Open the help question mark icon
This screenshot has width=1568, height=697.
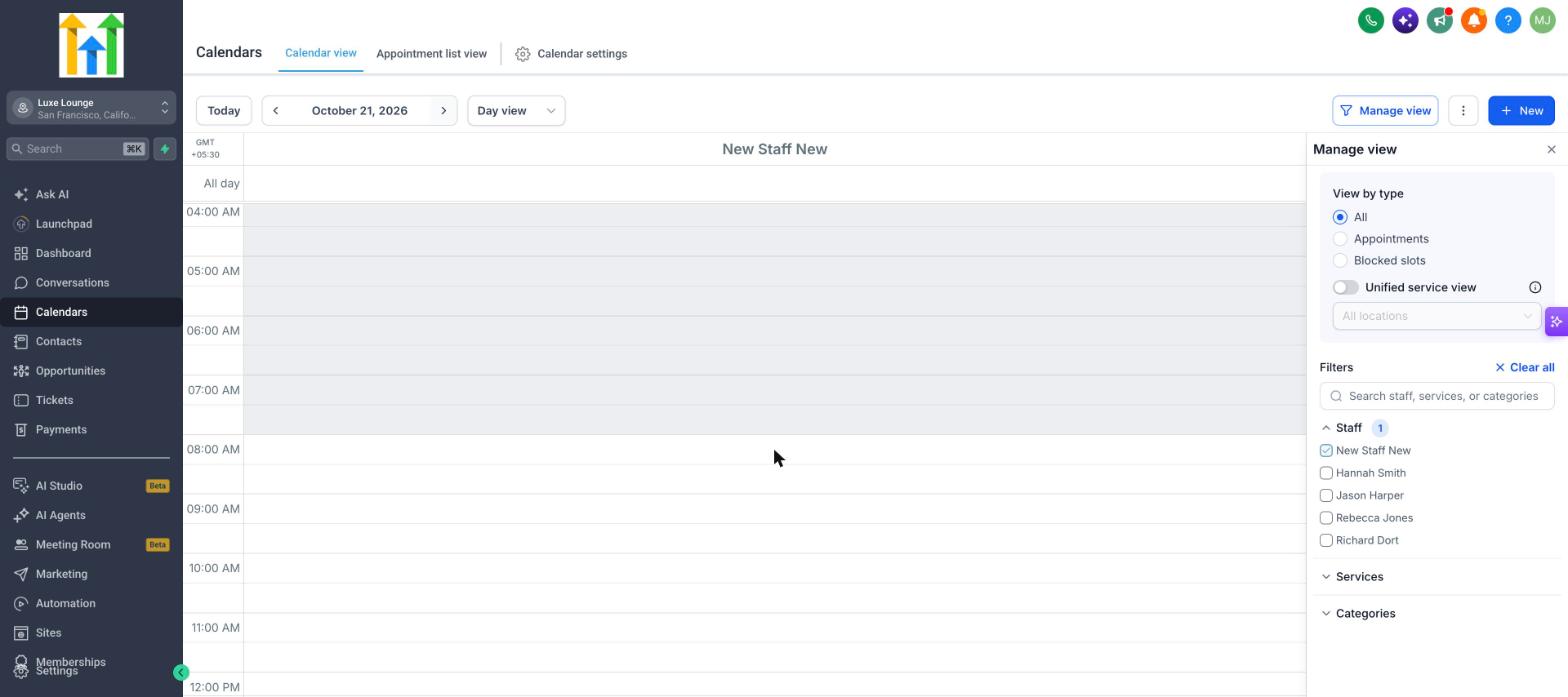click(x=1508, y=20)
